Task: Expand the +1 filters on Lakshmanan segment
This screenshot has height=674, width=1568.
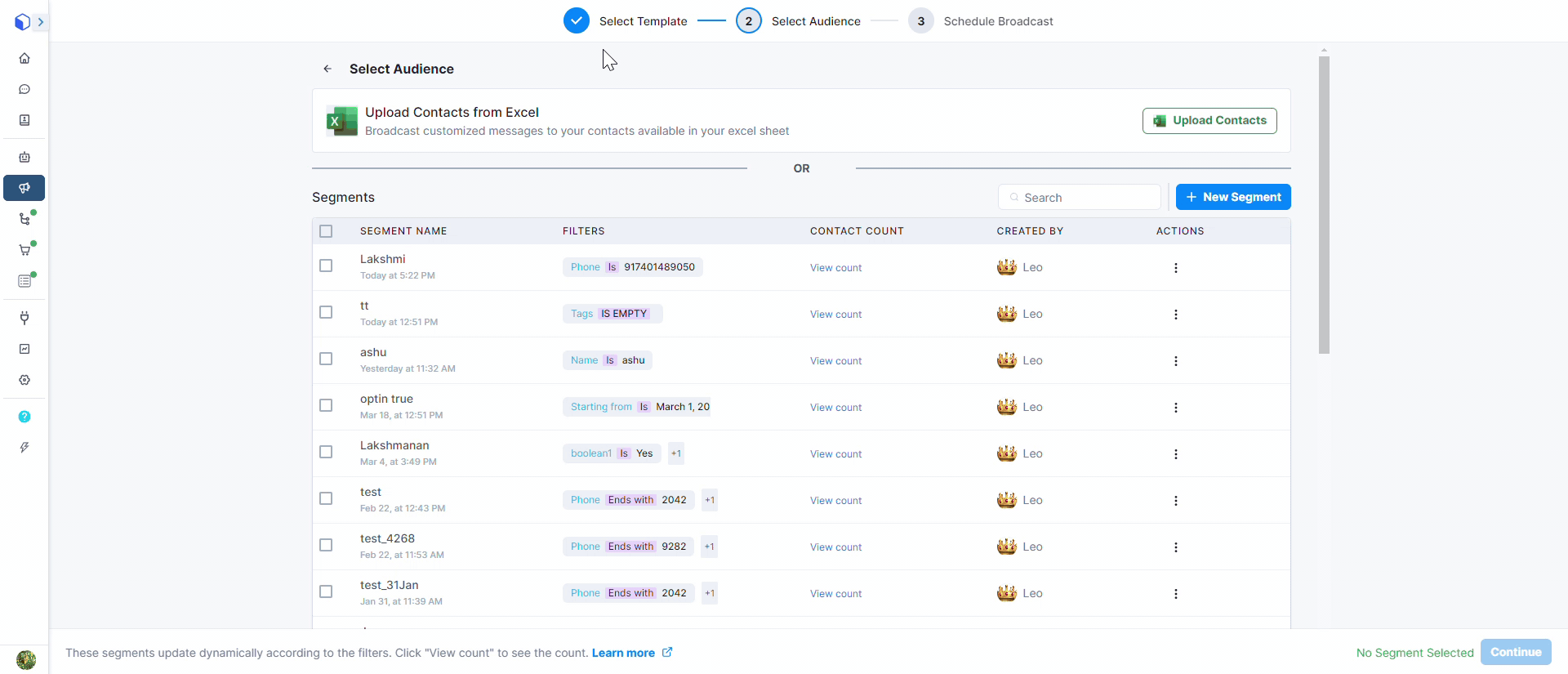Action: (675, 453)
